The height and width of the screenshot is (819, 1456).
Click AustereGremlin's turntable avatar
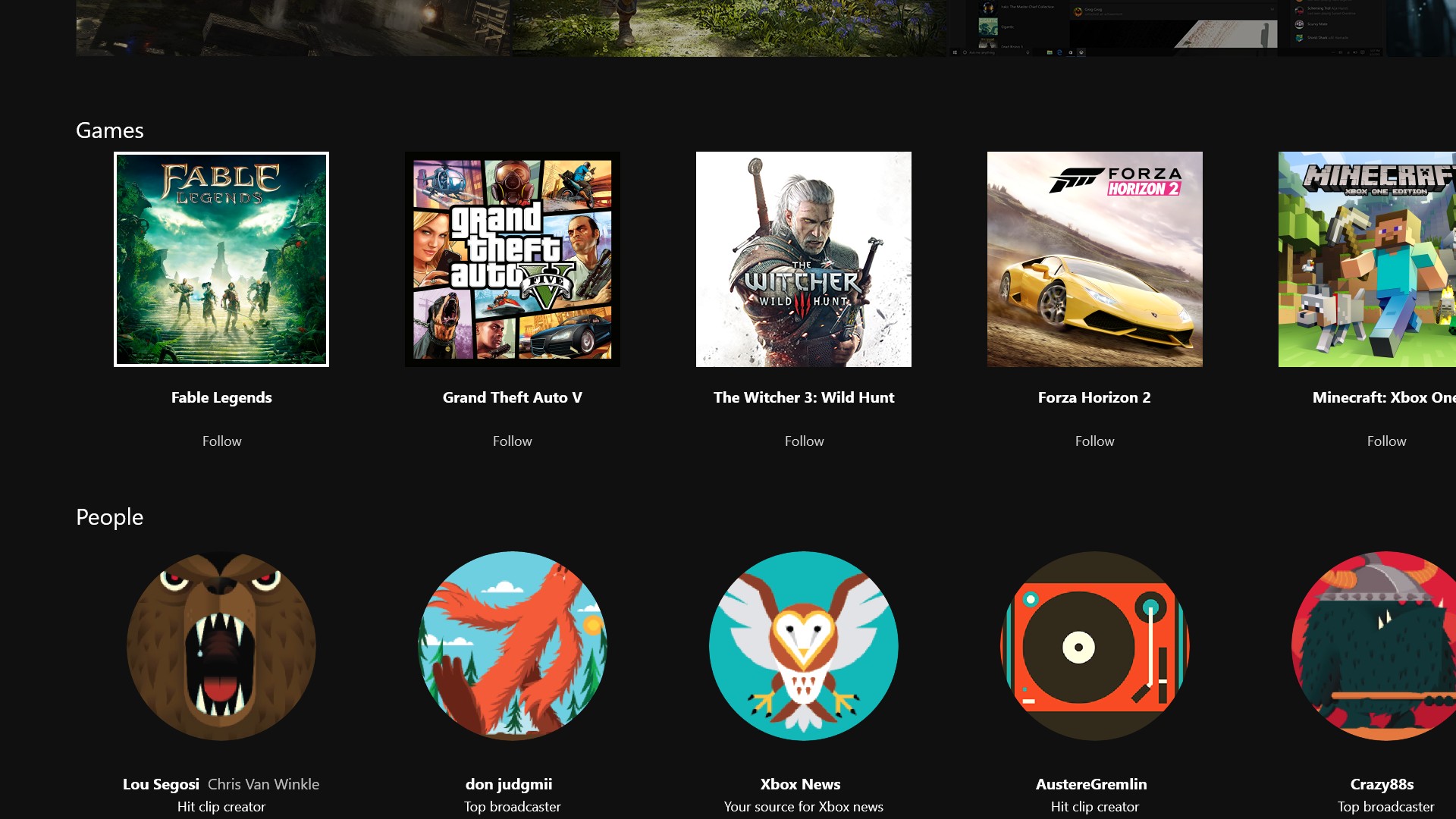tap(1095, 646)
